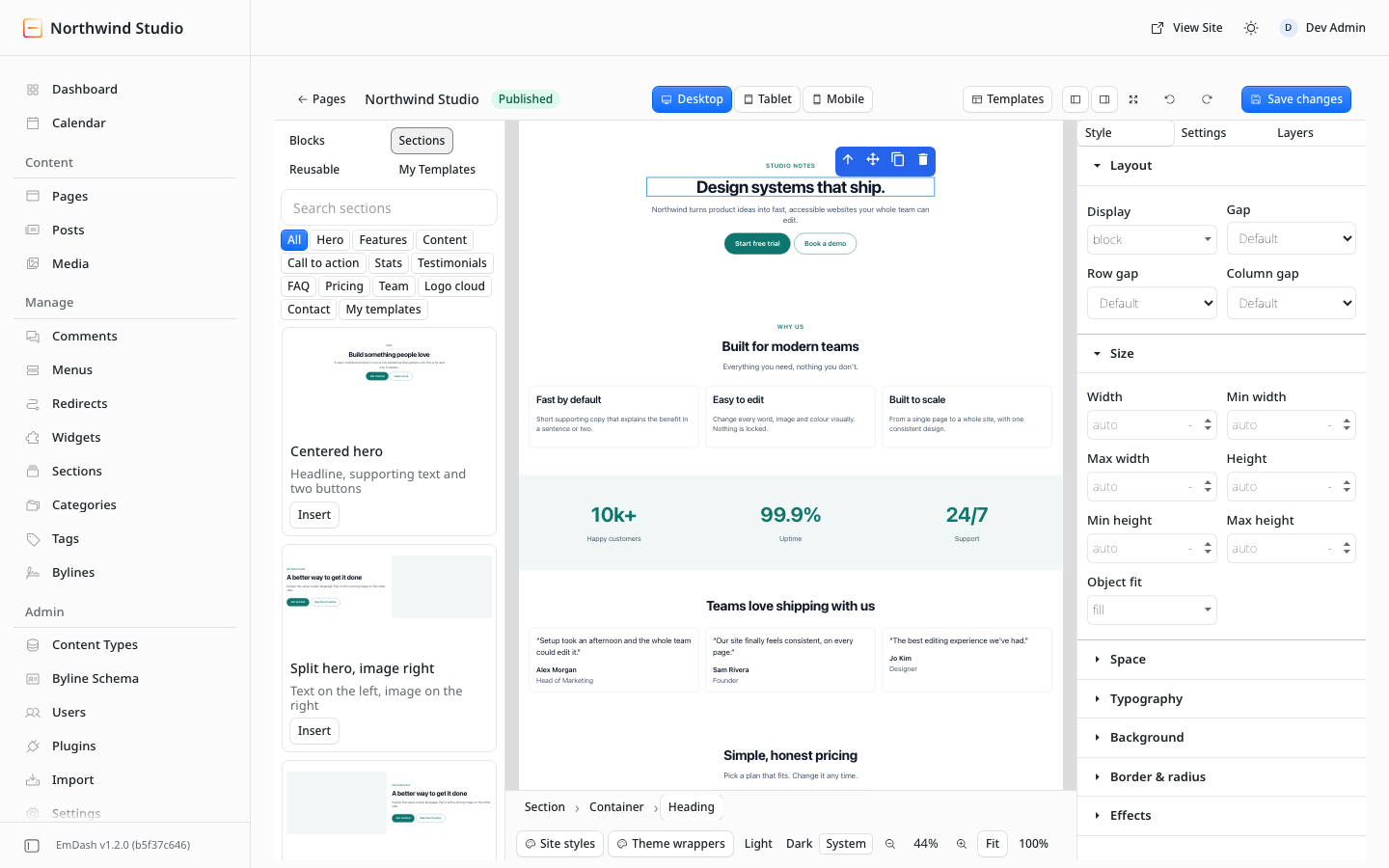Go back to Pages

(x=321, y=99)
